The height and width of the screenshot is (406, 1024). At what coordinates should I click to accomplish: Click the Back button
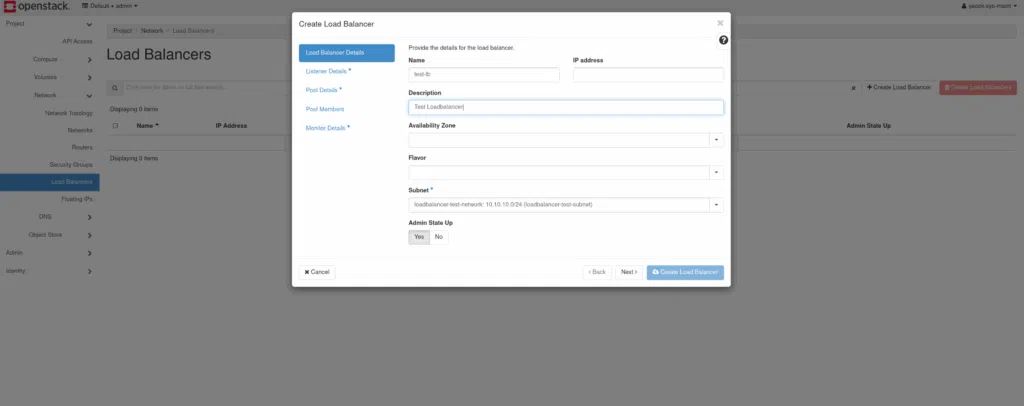[597, 272]
